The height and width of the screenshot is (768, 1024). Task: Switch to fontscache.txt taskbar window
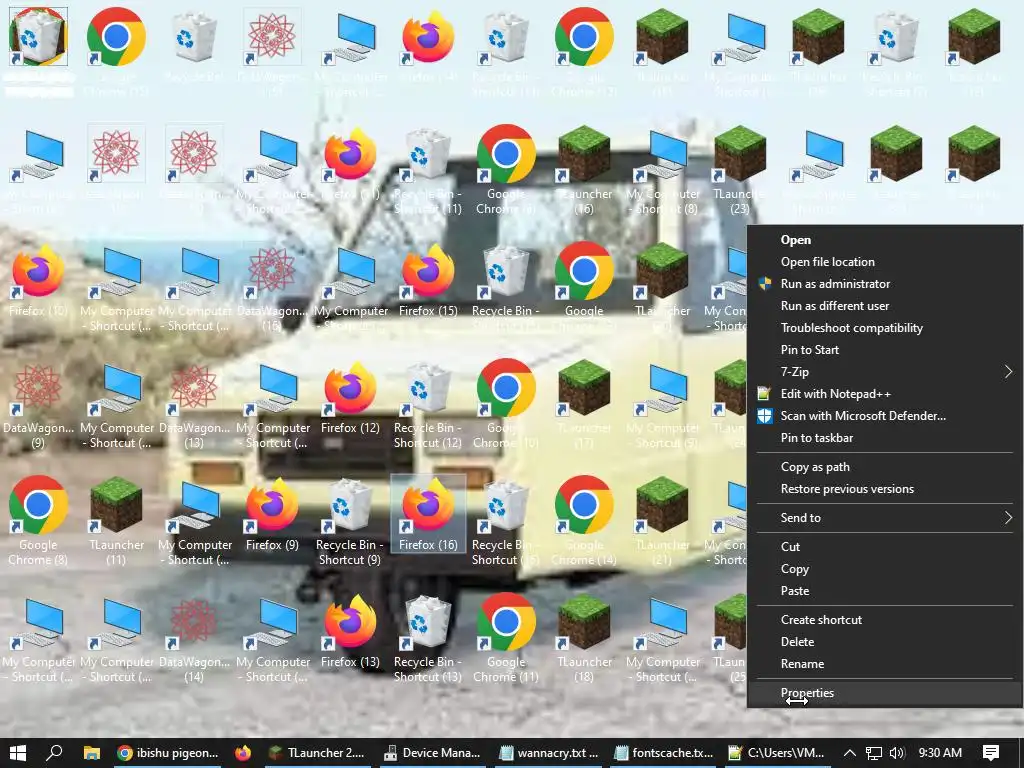point(664,753)
